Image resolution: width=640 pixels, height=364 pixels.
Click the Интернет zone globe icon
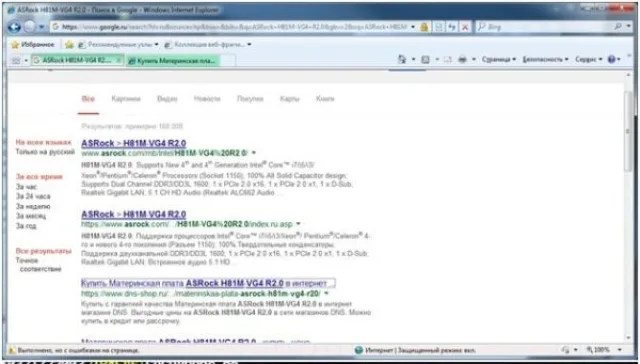[359, 350]
